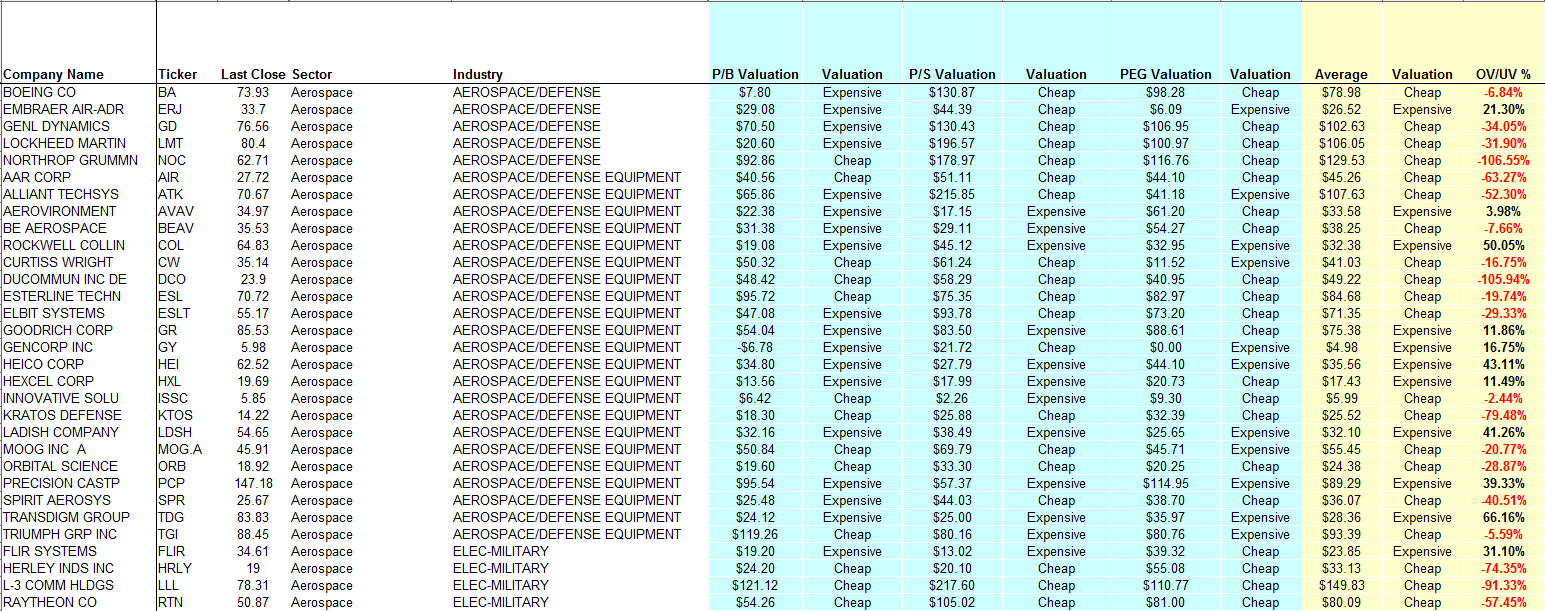Click OV/UV value 50.05%

tap(1503, 245)
